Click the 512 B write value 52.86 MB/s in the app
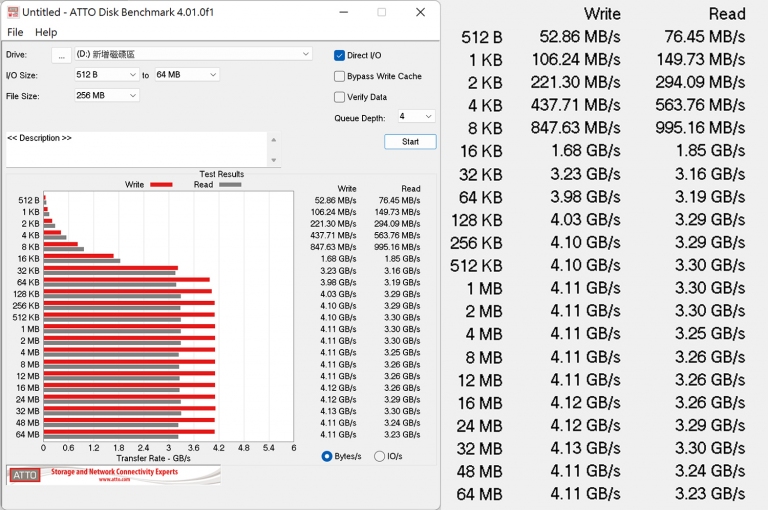Viewport: 768px width, 510px height. 335,200
